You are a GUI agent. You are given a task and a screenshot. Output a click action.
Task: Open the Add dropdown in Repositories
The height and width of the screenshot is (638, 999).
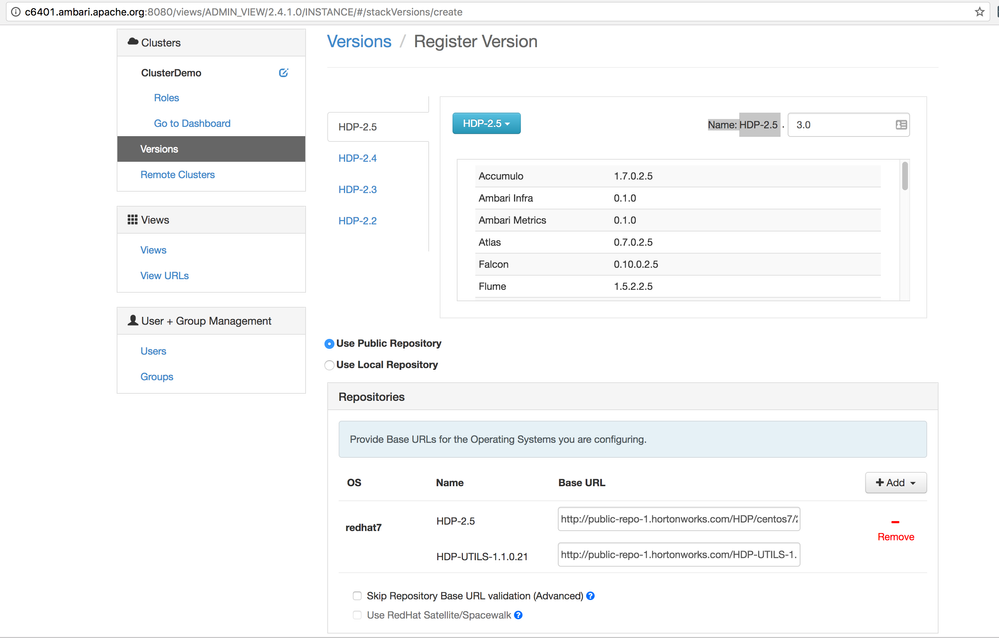pyautogui.click(x=895, y=482)
